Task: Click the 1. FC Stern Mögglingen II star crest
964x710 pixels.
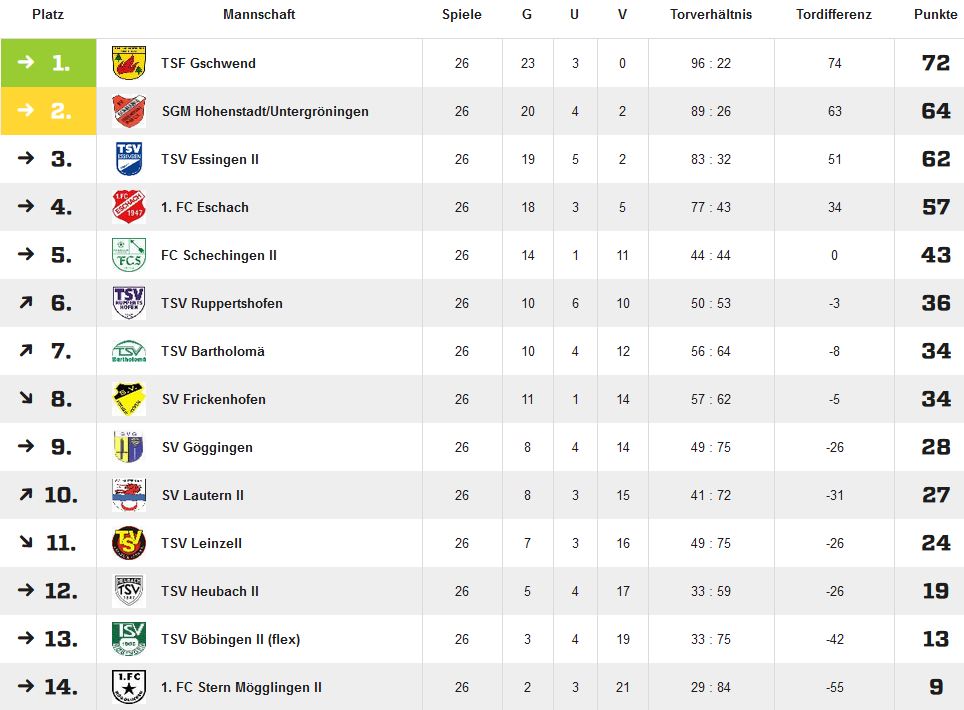Action: click(129, 687)
